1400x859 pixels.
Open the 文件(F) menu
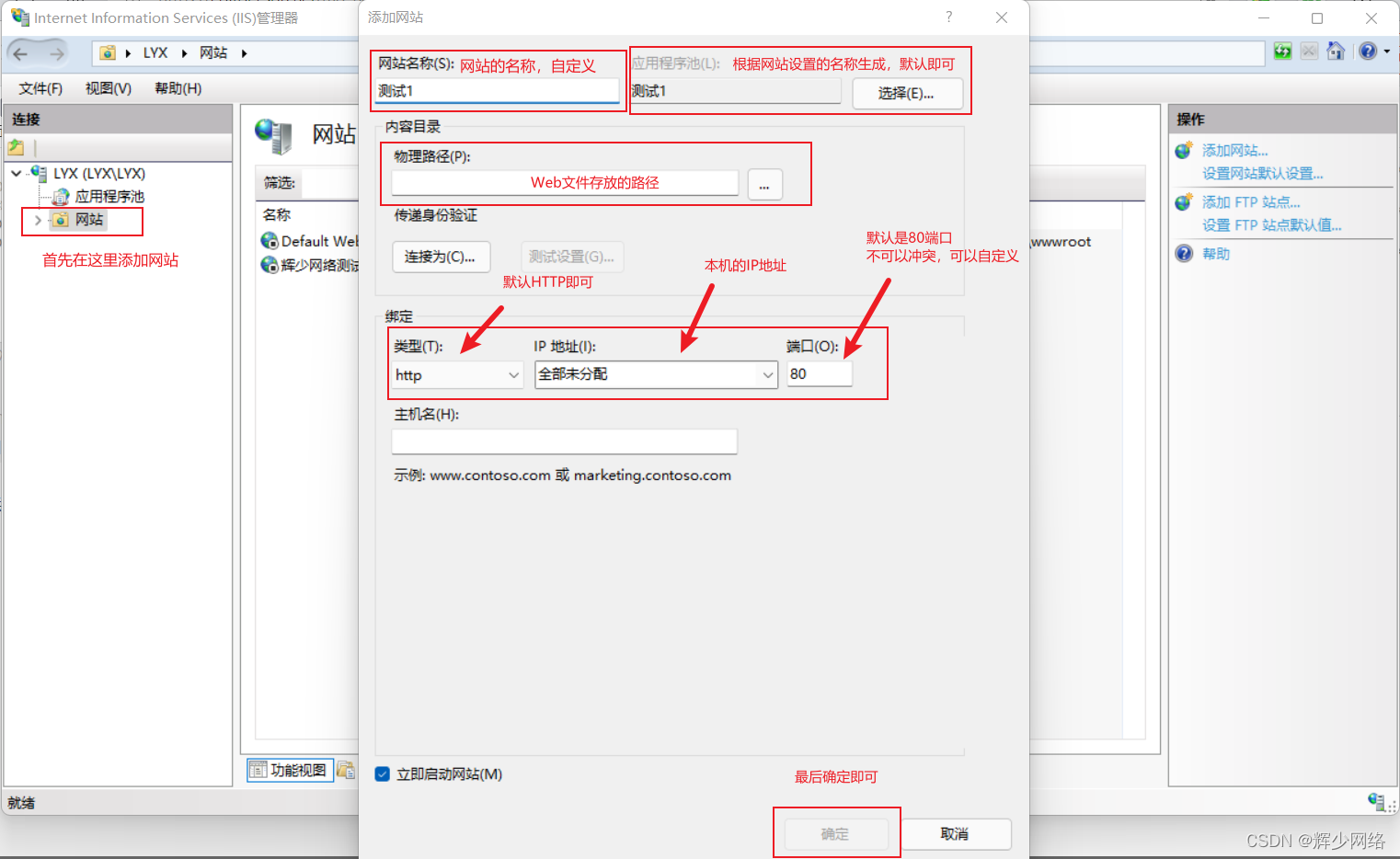[x=40, y=88]
